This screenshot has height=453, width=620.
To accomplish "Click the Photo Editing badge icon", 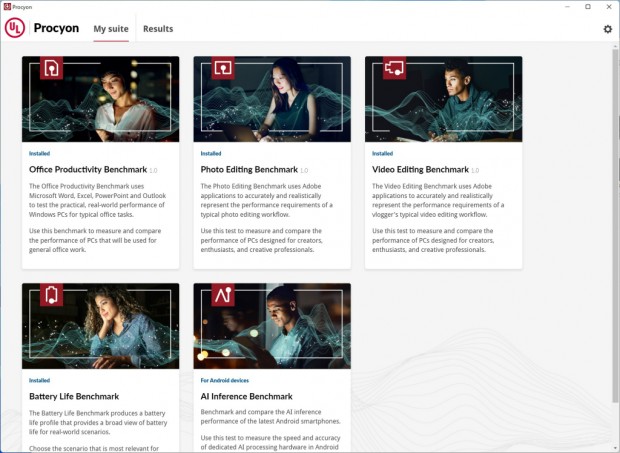I will coord(222,68).
